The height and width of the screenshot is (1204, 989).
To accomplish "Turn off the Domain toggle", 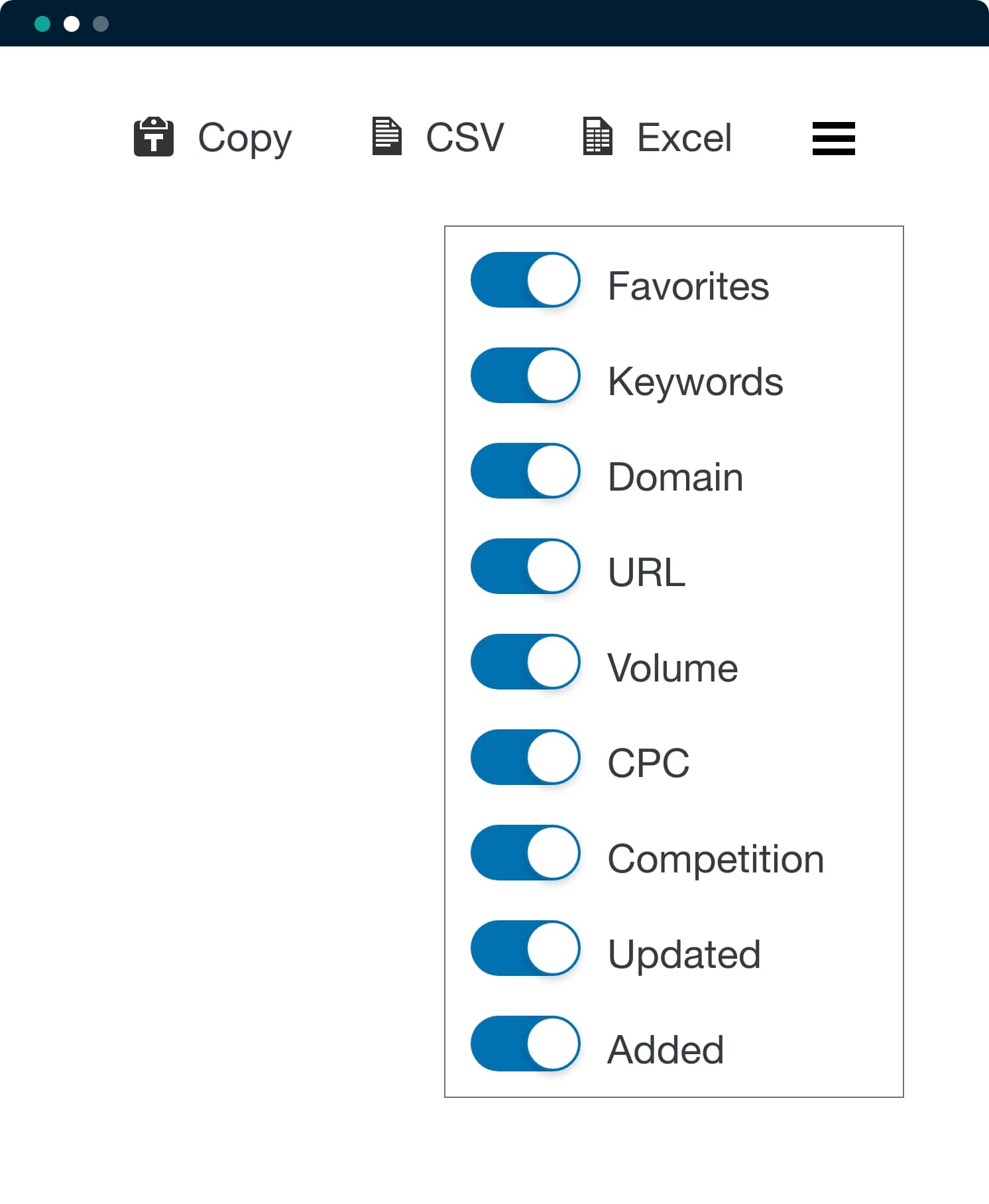I will [x=526, y=471].
